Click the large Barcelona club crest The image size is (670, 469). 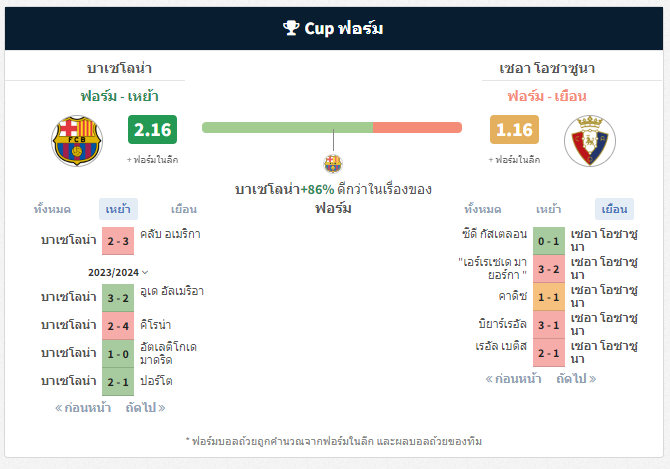[77, 141]
